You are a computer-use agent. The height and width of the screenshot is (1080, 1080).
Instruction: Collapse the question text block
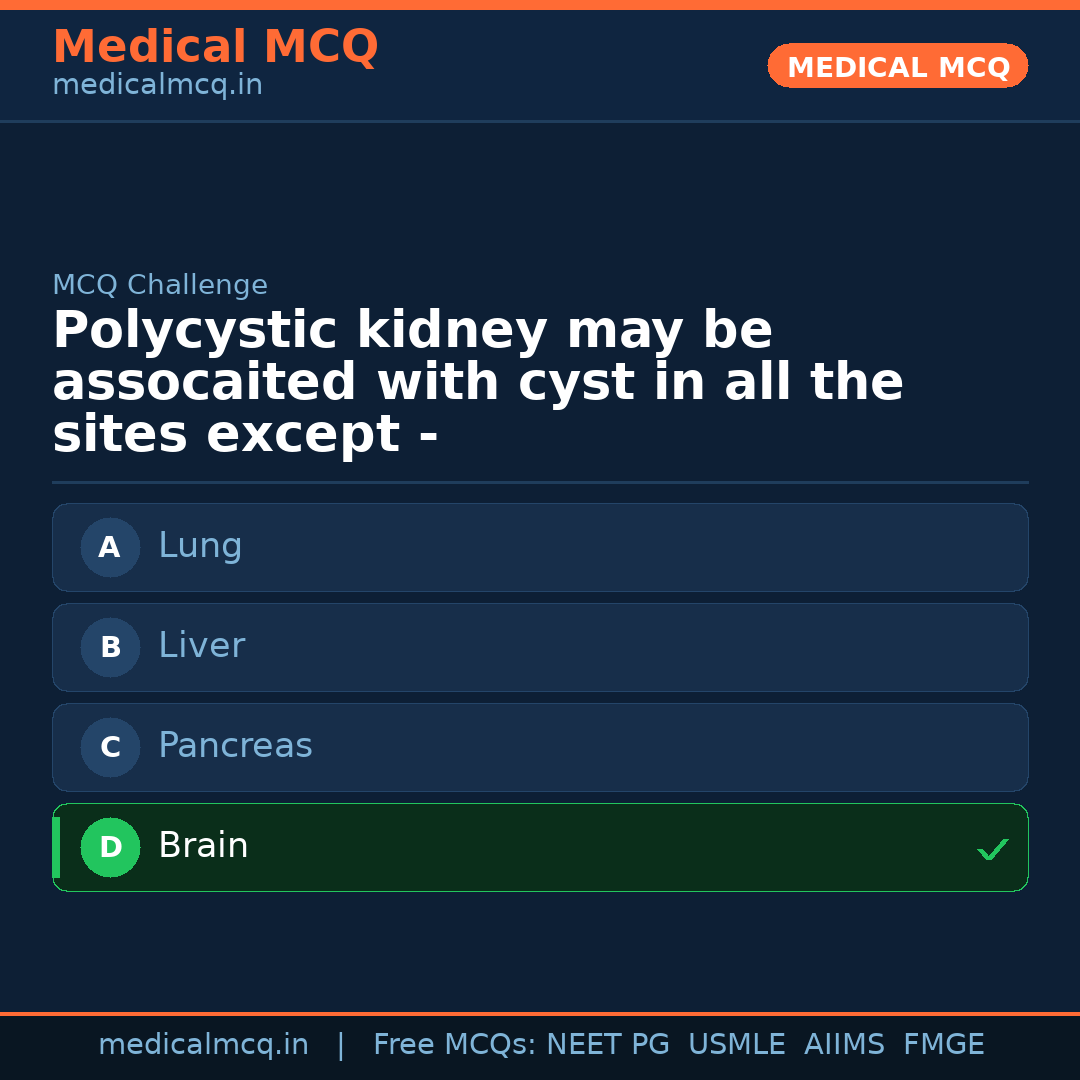coord(478,381)
